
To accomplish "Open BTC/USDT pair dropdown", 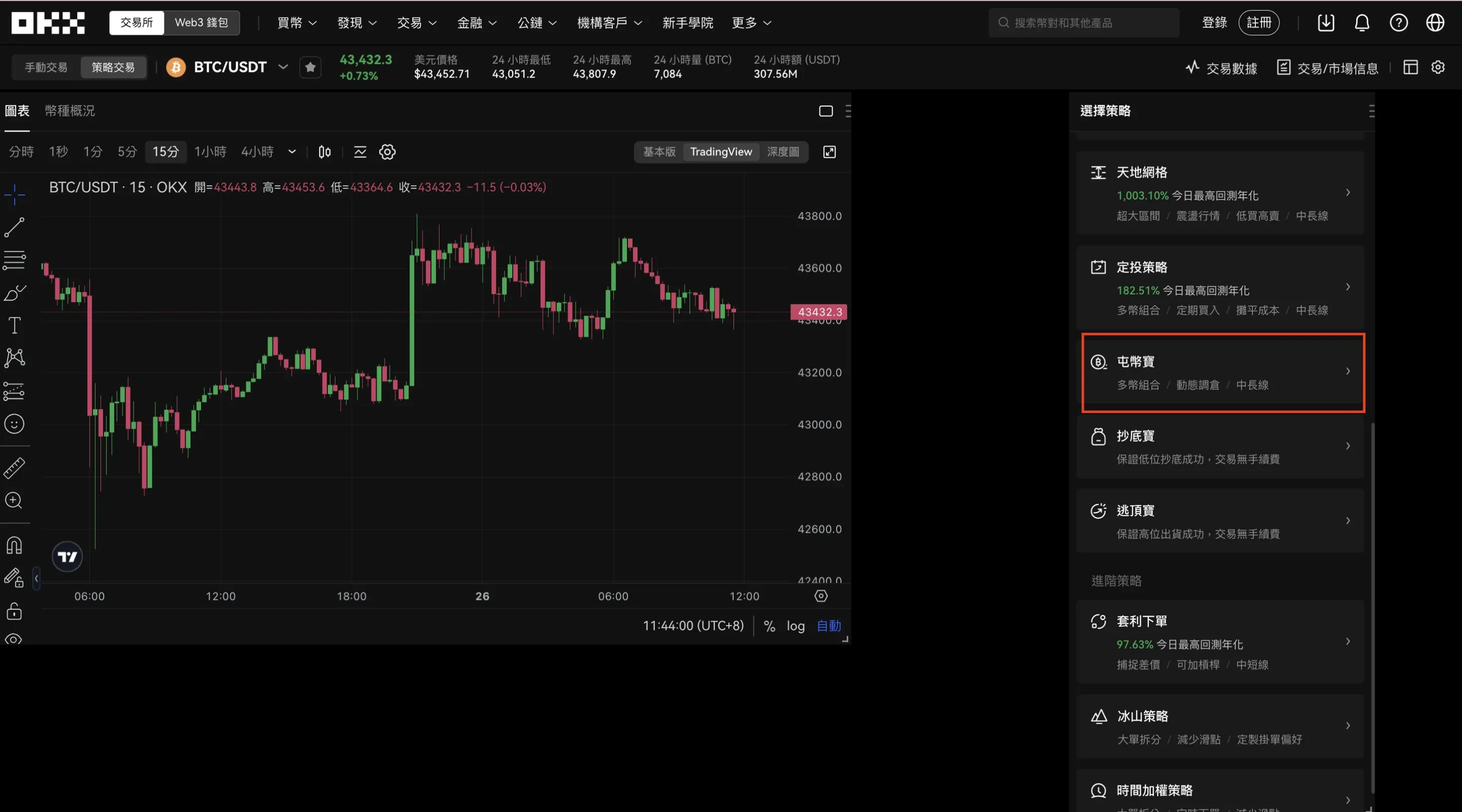I will pyautogui.click(x=283, y=67).
